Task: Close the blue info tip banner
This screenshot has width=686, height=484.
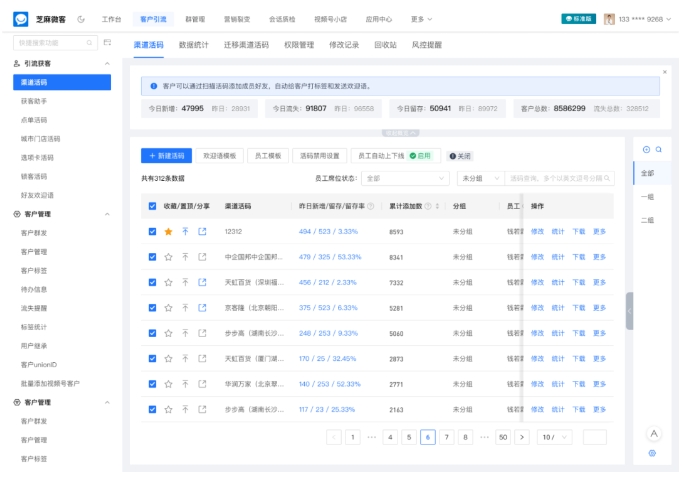Action: (x=665, y=72)
